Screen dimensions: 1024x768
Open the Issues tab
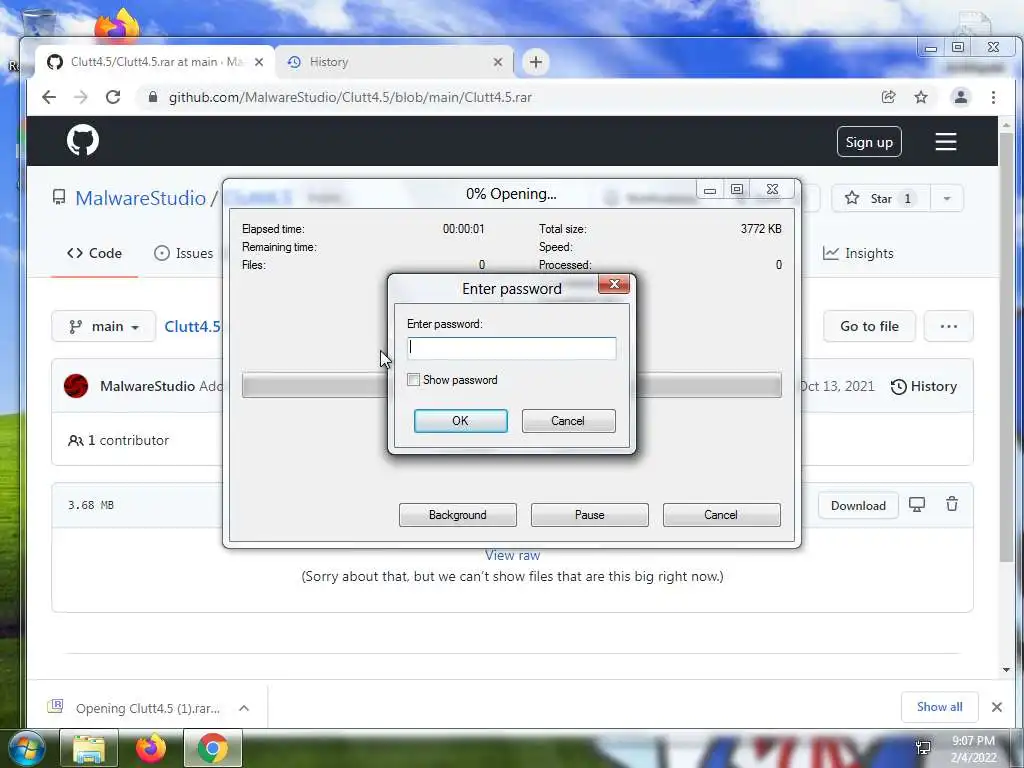tap(184, 253)
